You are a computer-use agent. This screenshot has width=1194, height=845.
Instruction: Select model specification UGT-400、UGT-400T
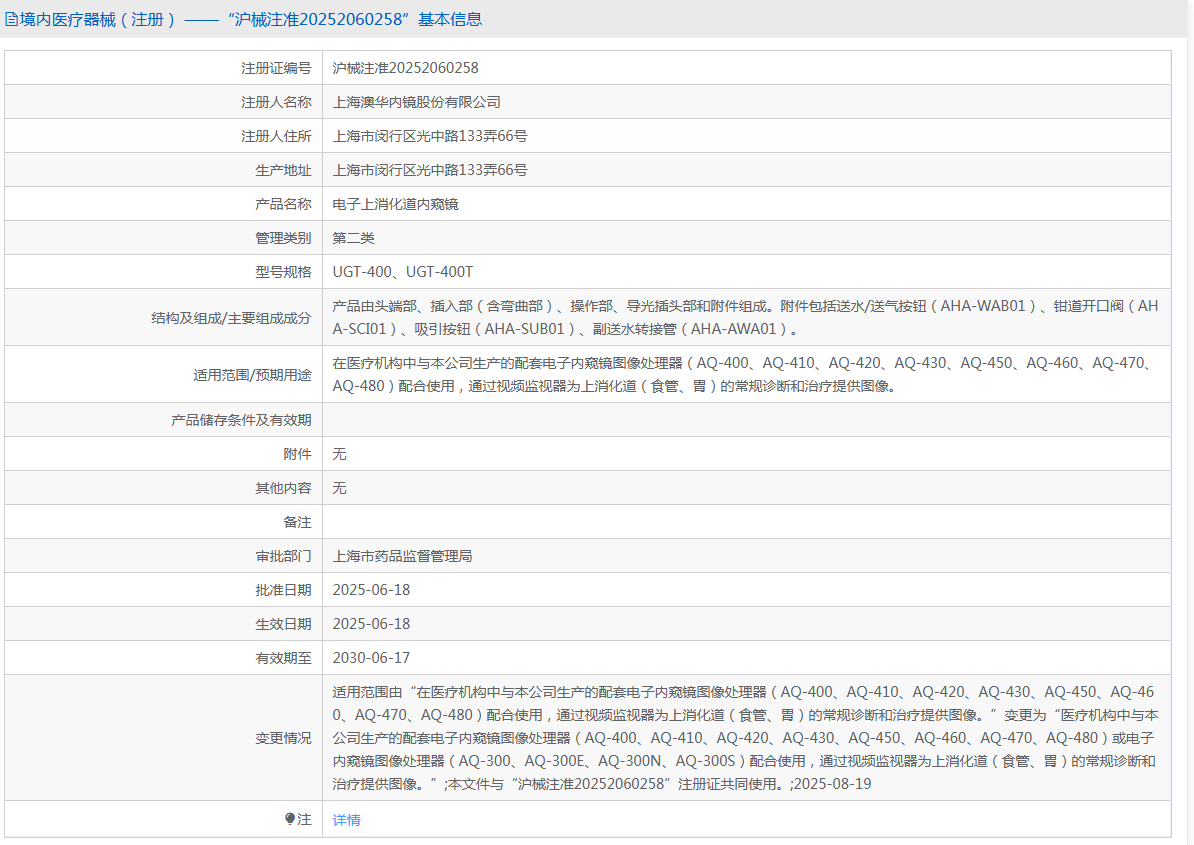pos(402,272)
